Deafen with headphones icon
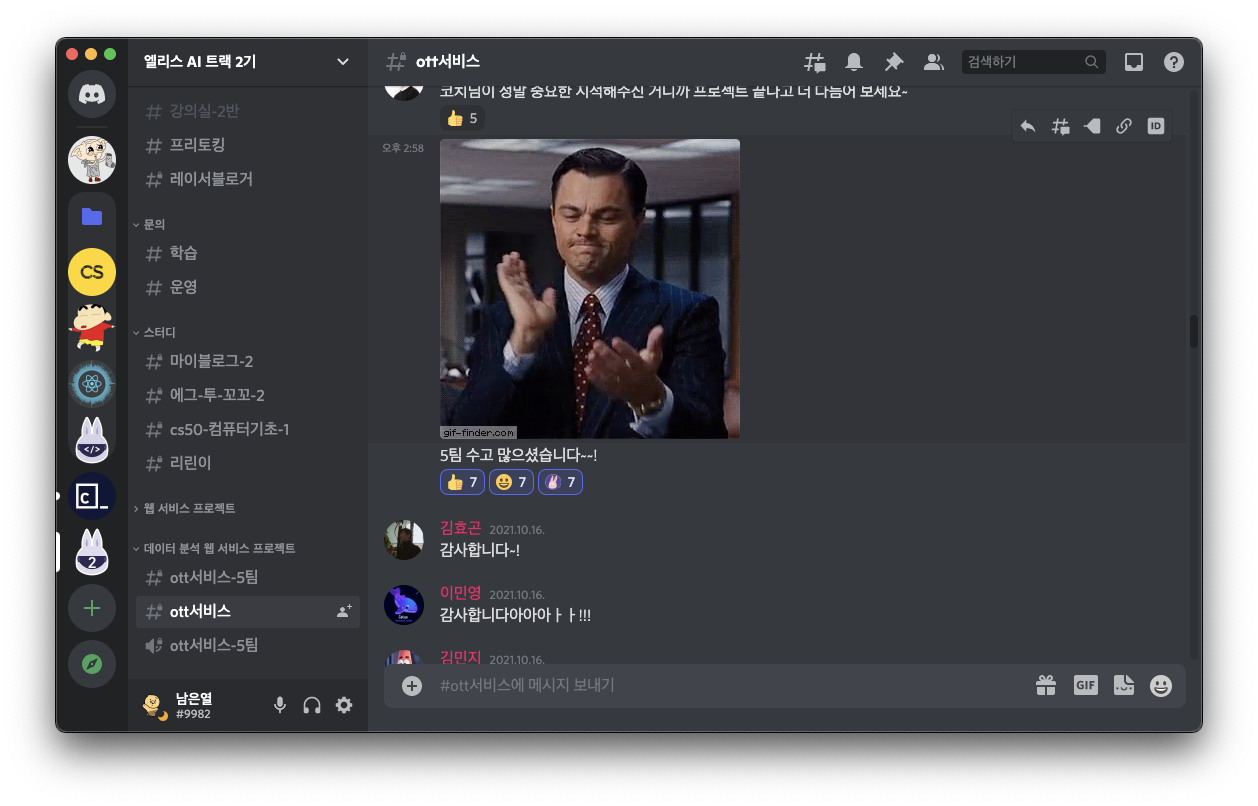This screenshot has width=1258, height=806. [x=312, y=705]
